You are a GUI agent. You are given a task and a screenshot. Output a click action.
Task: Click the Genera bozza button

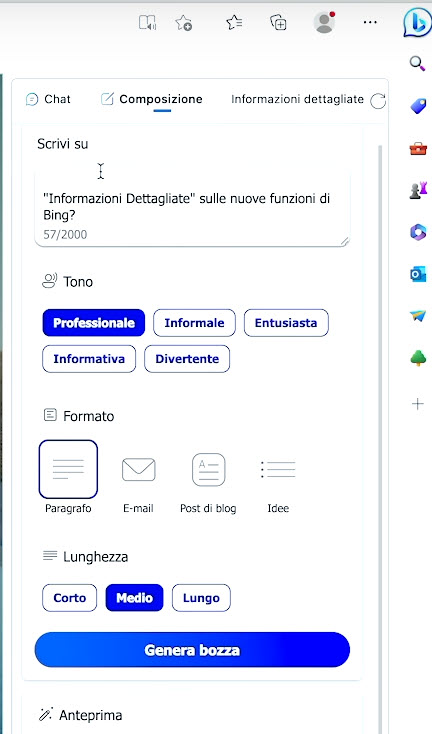192,650
